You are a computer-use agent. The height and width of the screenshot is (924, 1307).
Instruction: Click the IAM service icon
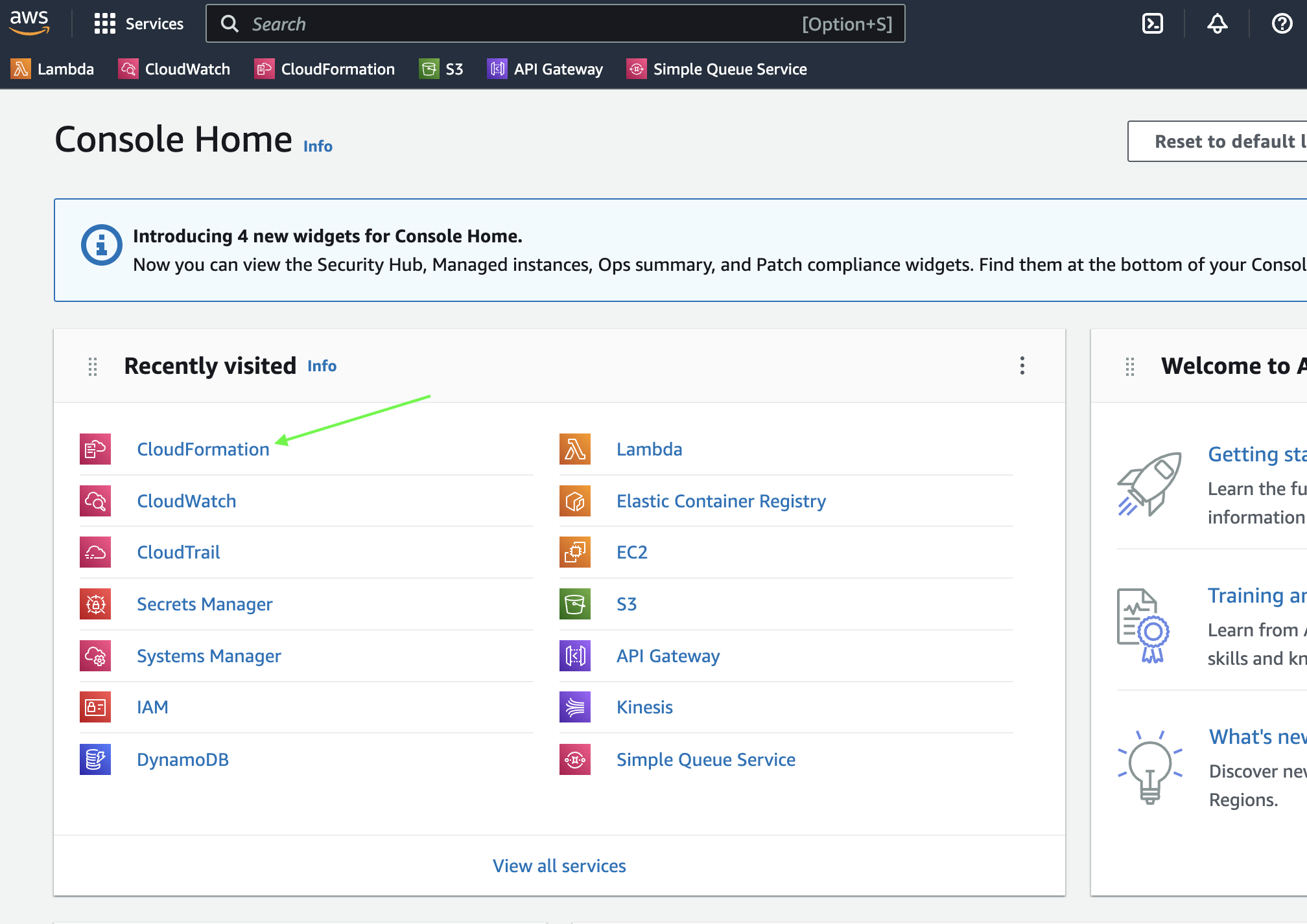95,707
